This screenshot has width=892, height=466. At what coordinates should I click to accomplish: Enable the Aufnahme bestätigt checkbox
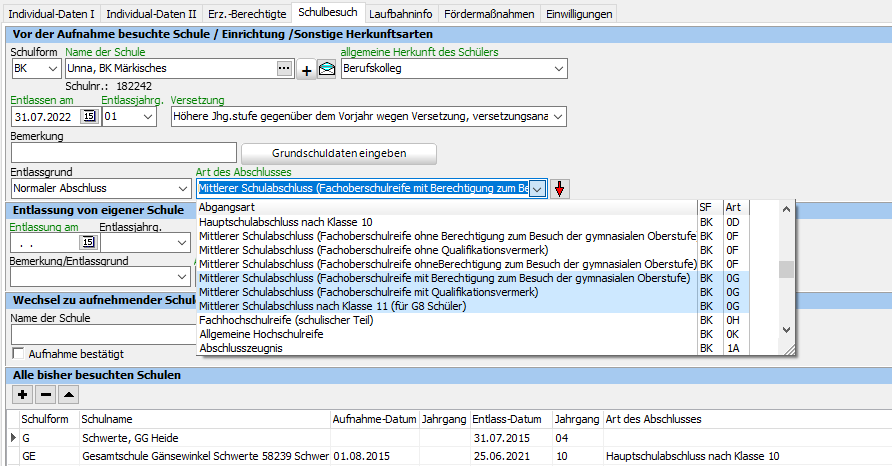[17, 354]
